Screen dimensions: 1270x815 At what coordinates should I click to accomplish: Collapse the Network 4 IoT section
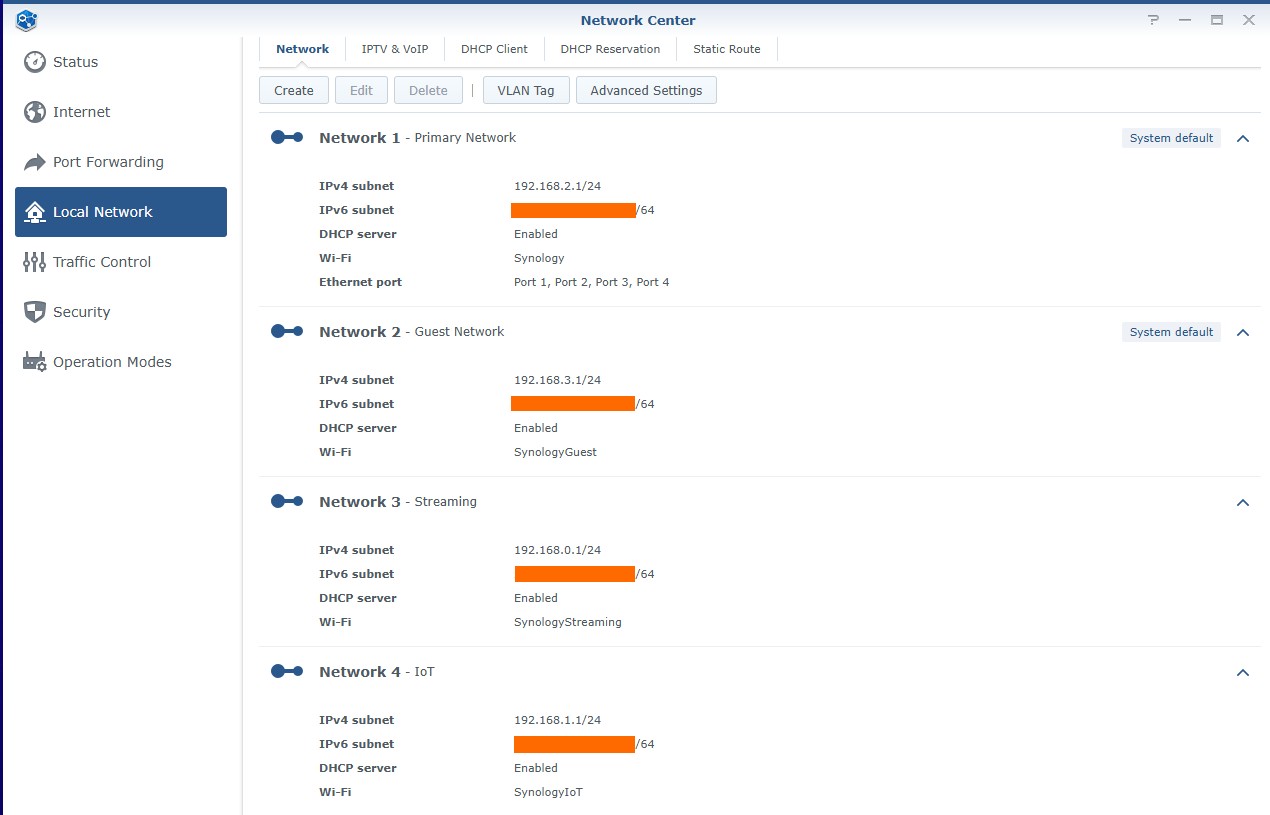point(1243,673)
